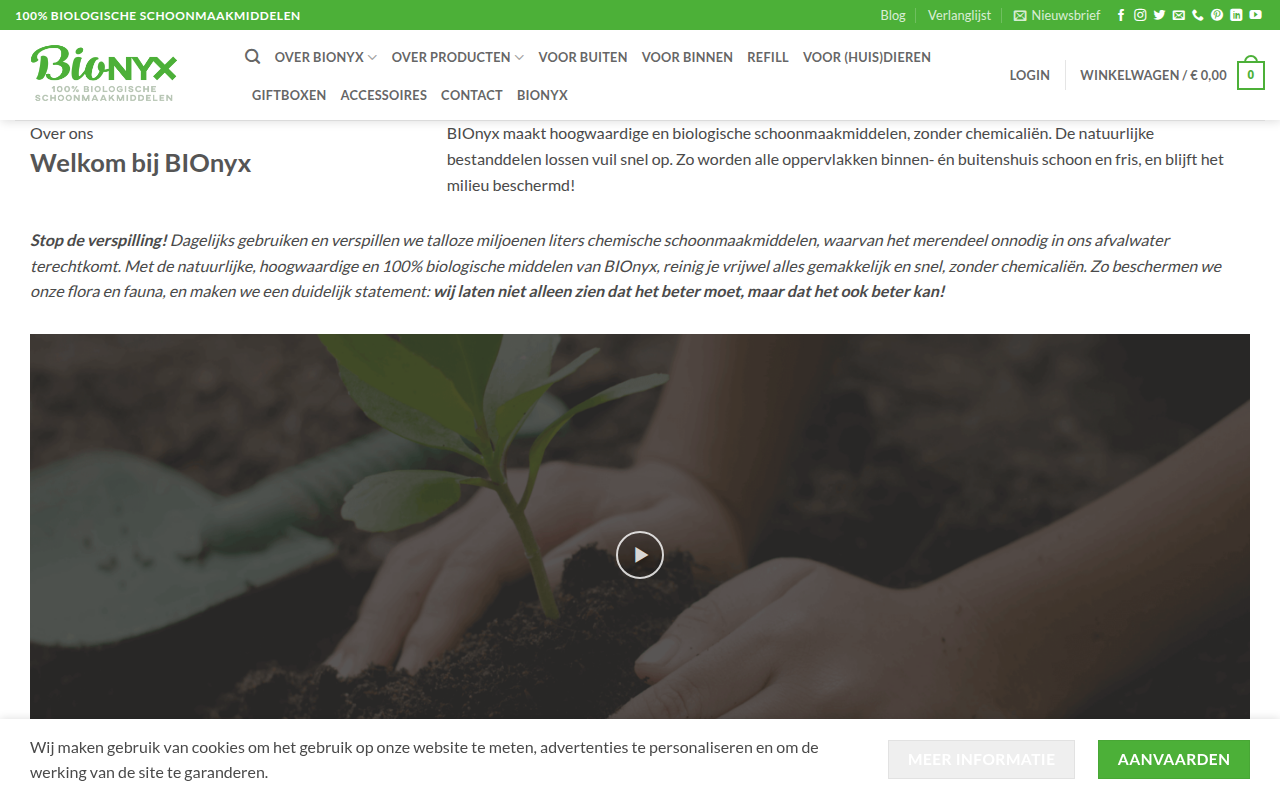This screenshot has width=1280, height=800.
Task: Click the search magnifier icon
Action: click(253, 56)
